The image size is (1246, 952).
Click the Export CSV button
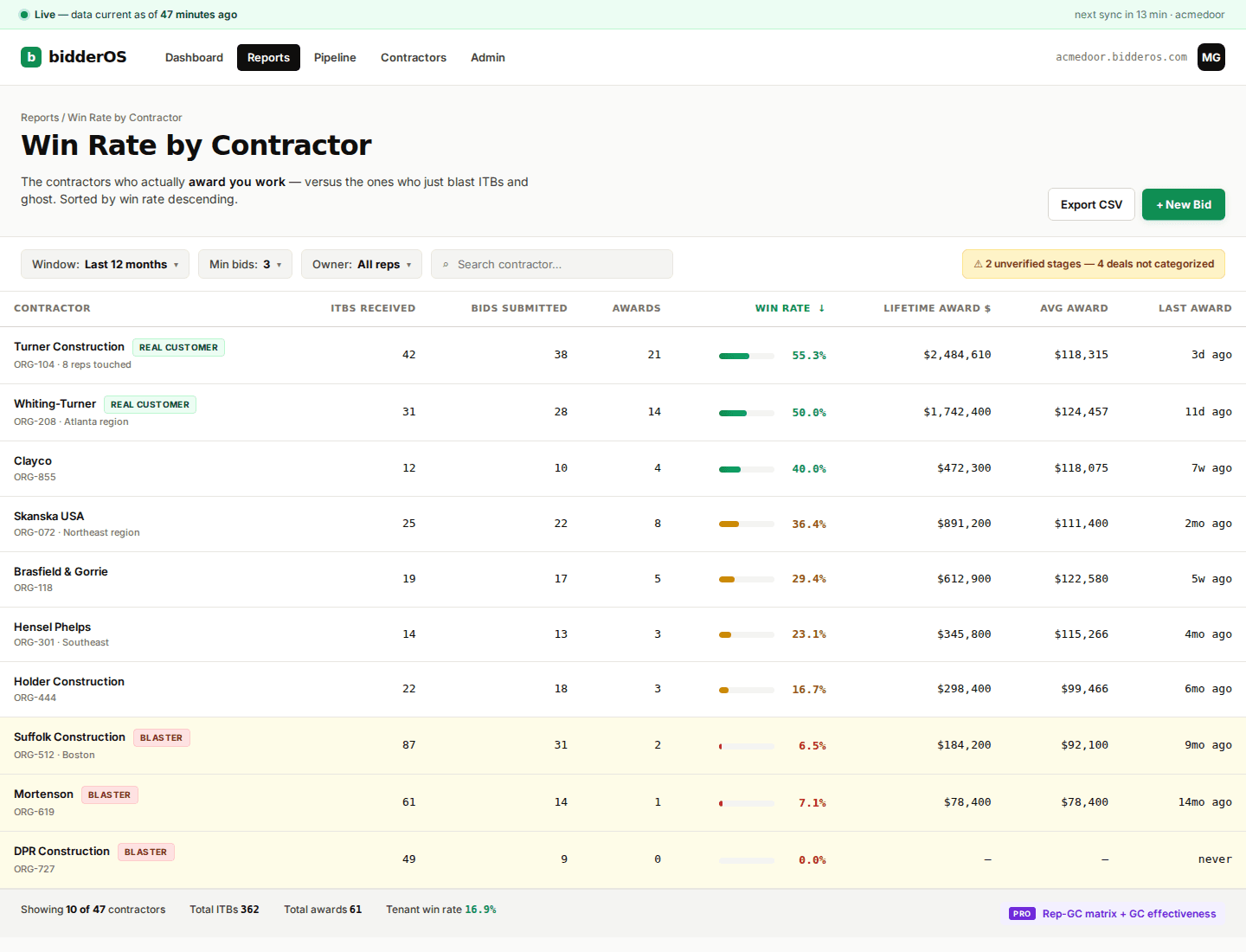1091,204
